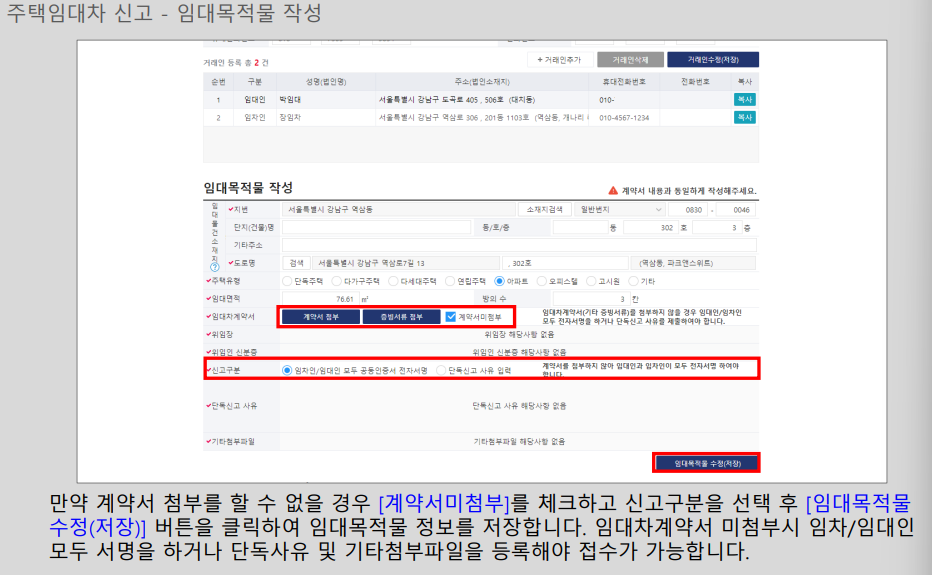The width and height of the screenshot is (932, 575).
Task: Select the 아파트 housing type
Action: pyautogui.click(x=499, y=281)
